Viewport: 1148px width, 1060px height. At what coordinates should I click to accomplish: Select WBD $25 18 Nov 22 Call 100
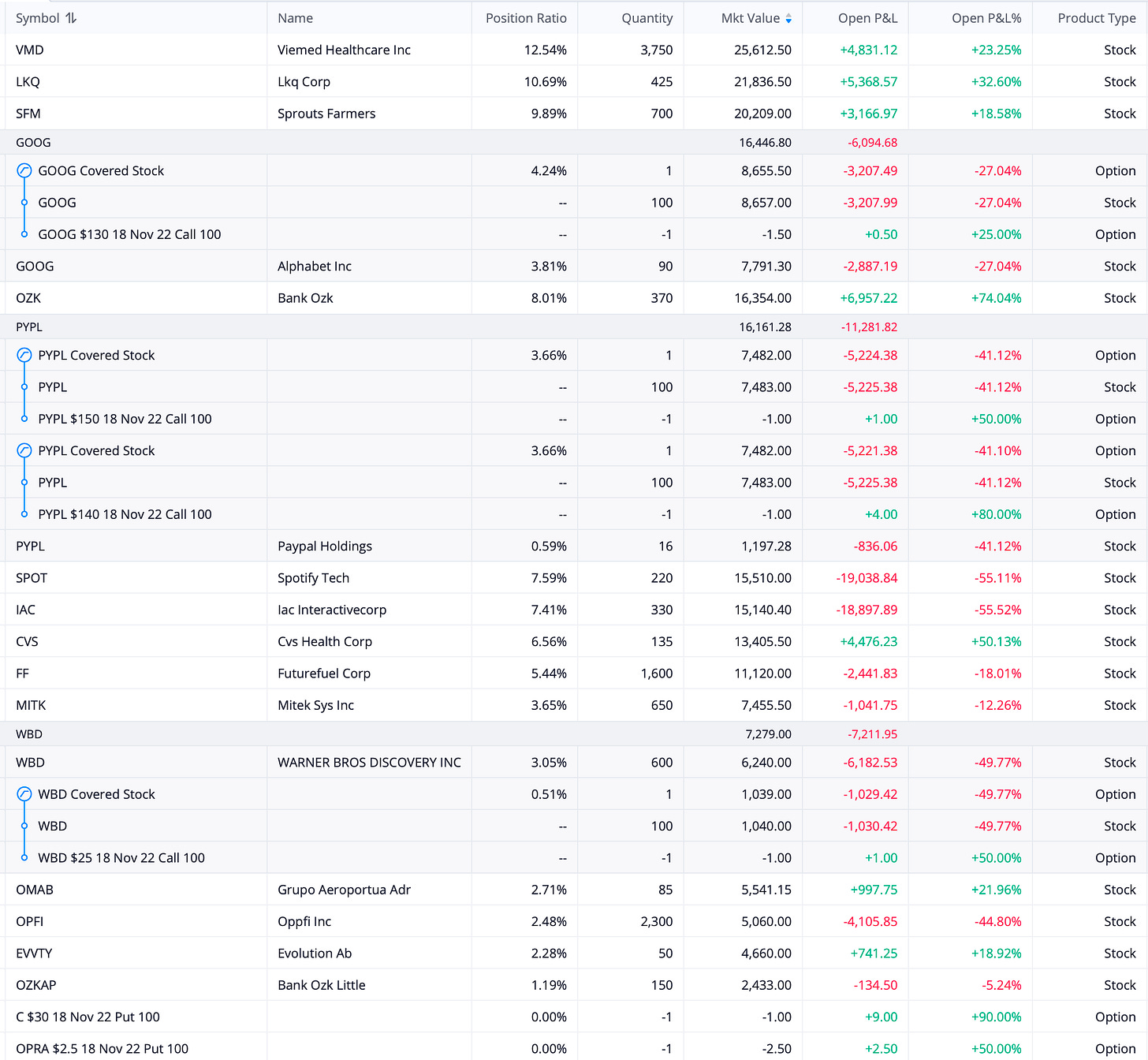[x=121, y=858]
